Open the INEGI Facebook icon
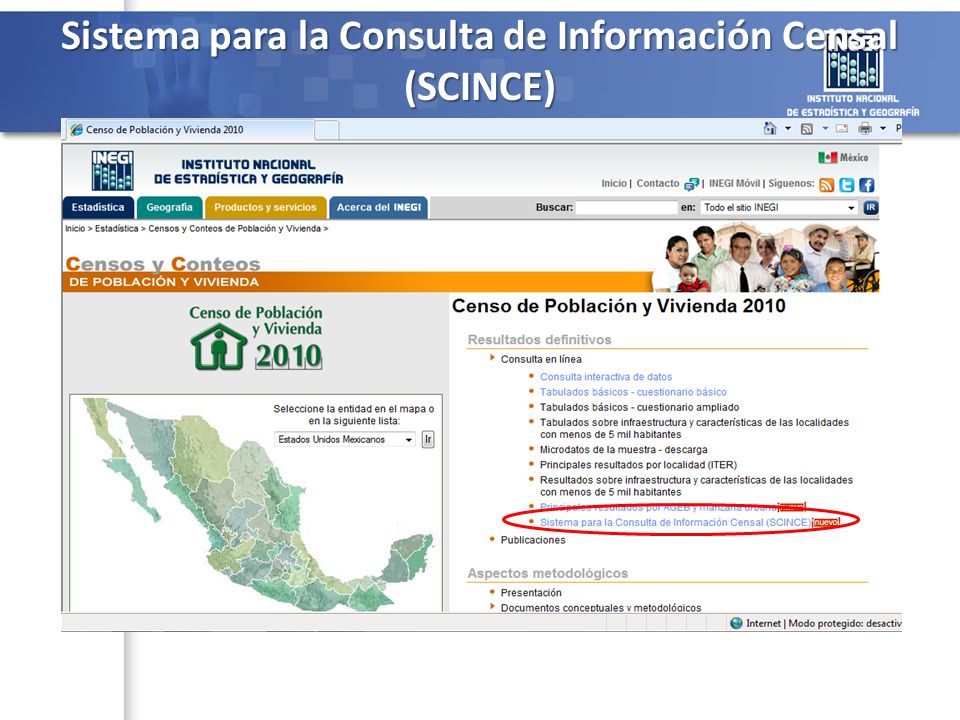The image size is (960, 720). pyautogui.click(x=866, y=185)
